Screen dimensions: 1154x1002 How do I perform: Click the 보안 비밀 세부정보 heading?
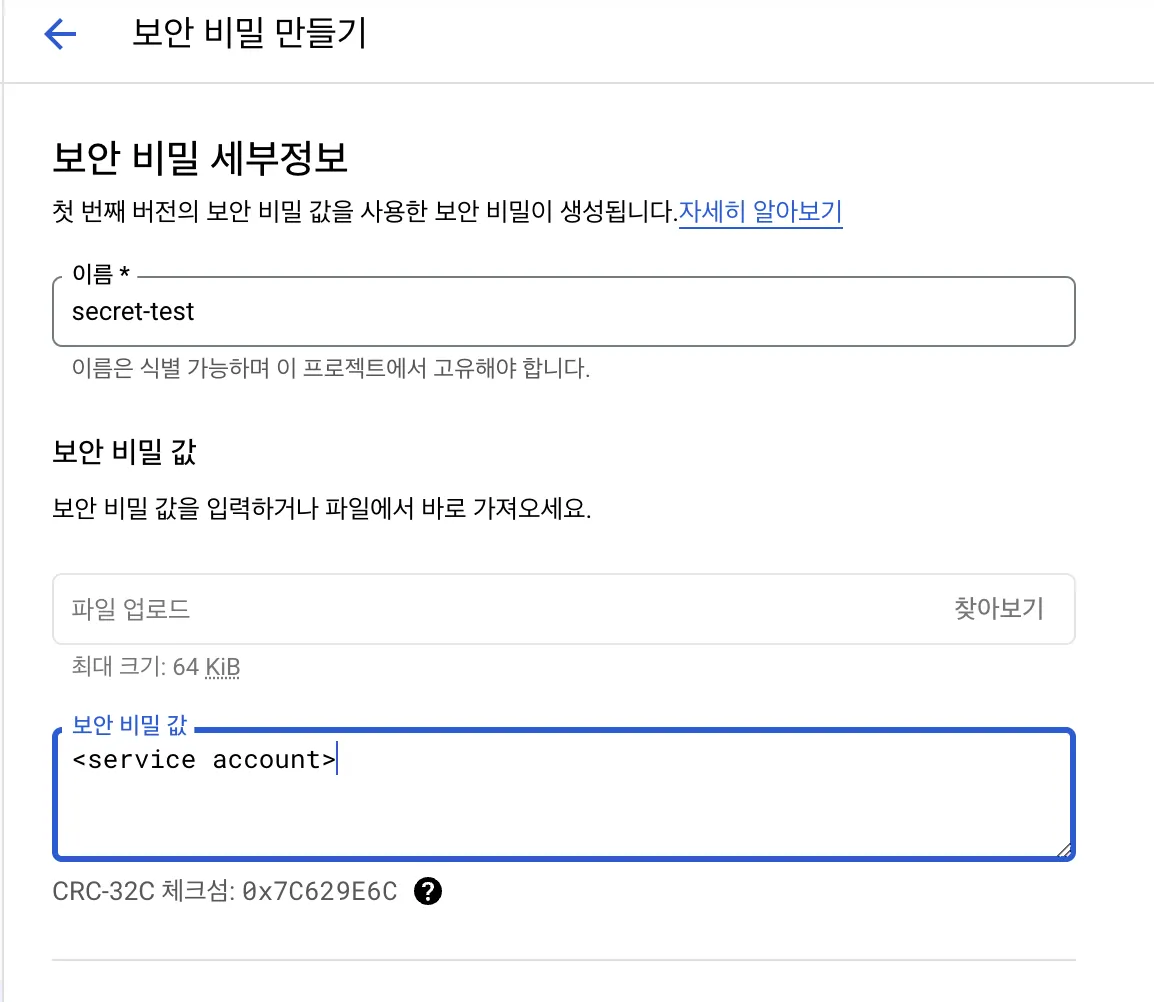tap(199, 159)
